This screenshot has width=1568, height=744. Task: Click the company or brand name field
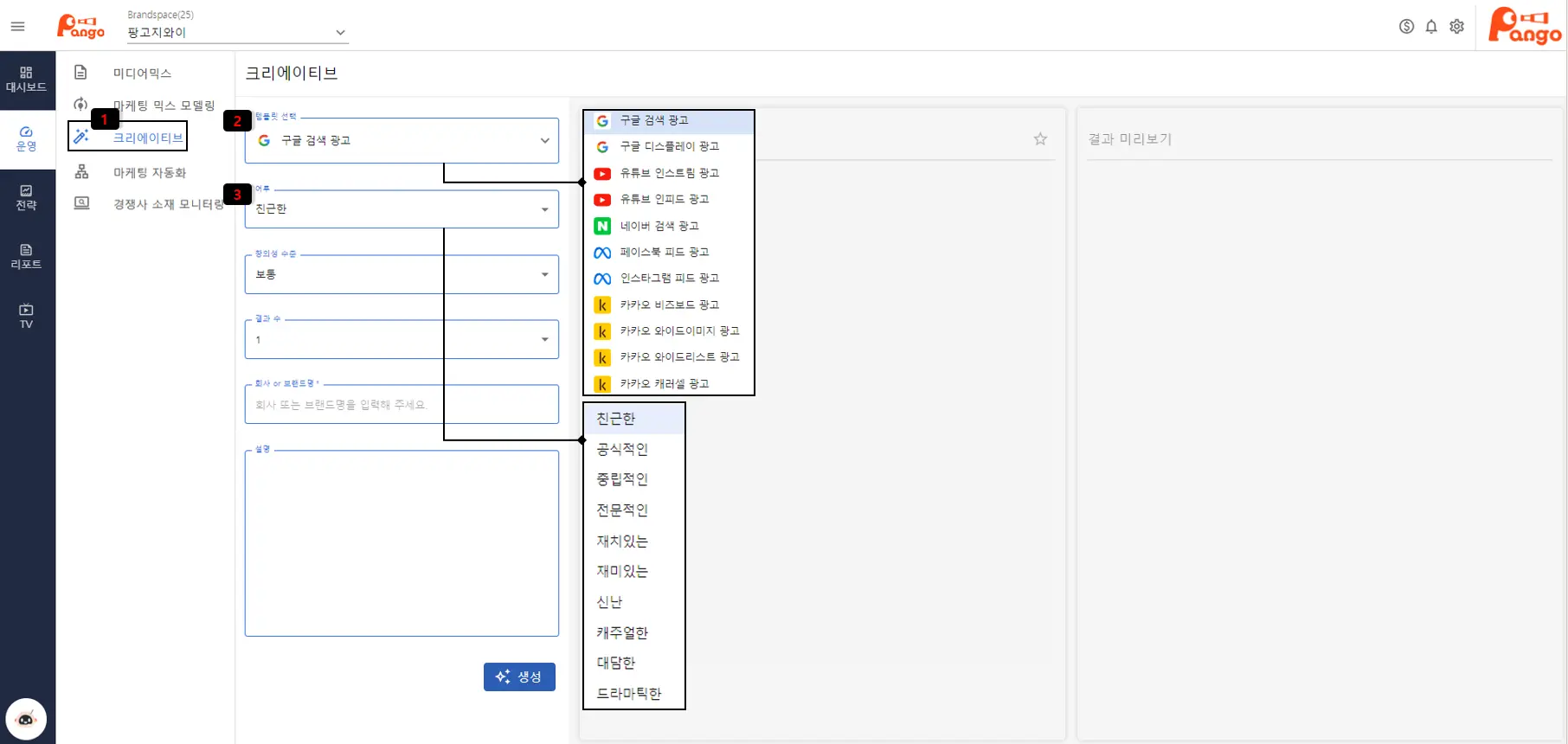click(x=402, y=405)
